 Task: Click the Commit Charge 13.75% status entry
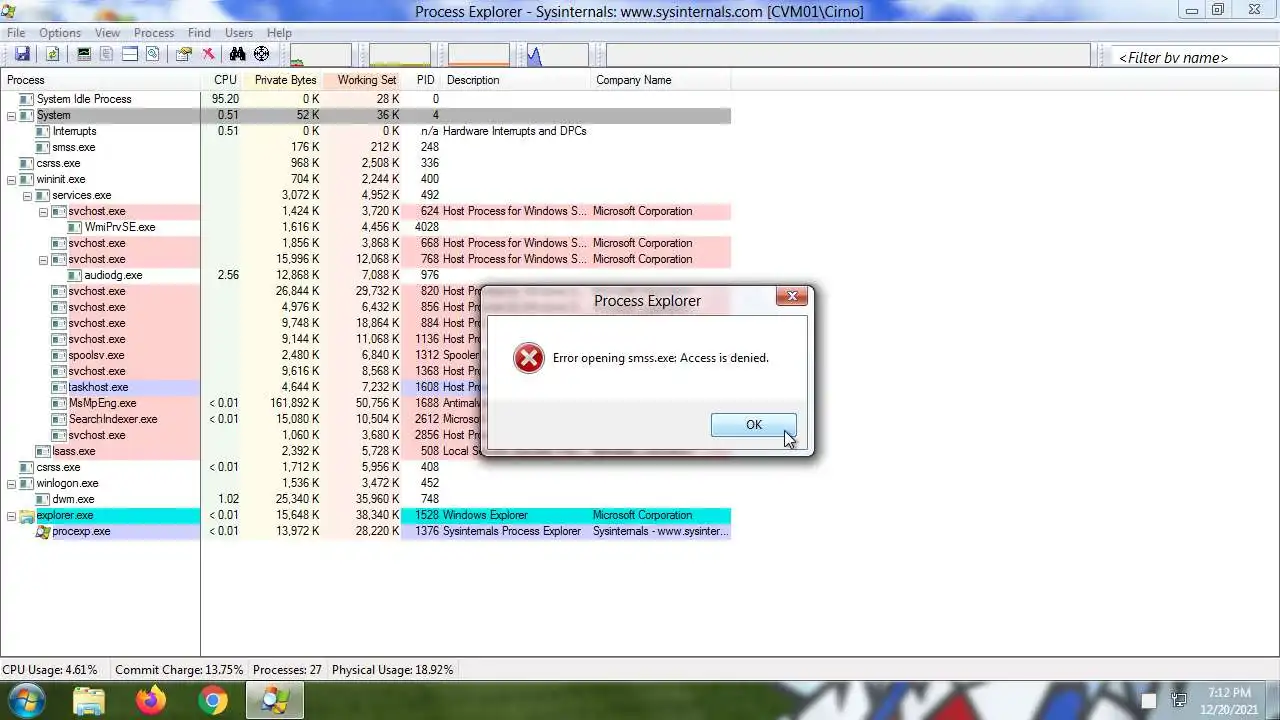coord(179,670)
